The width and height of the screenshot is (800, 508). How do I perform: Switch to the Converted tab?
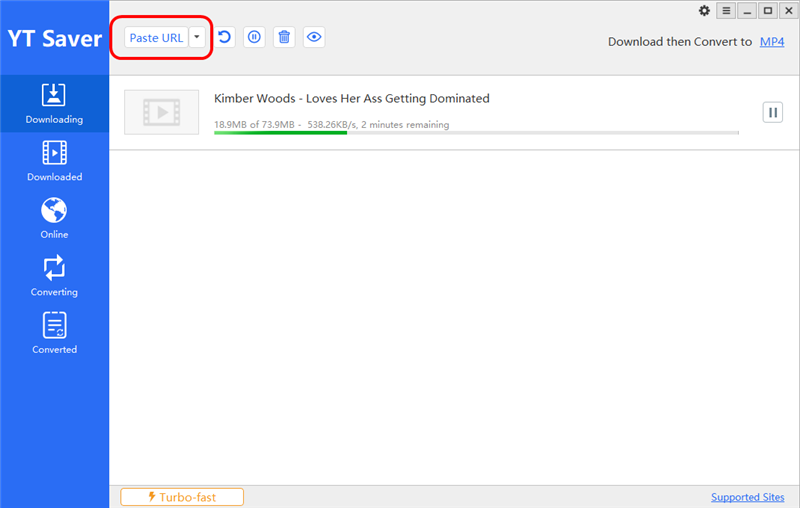point(54,334)
